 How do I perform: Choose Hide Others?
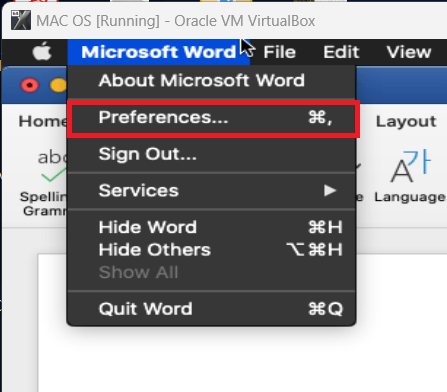[211, 250]
